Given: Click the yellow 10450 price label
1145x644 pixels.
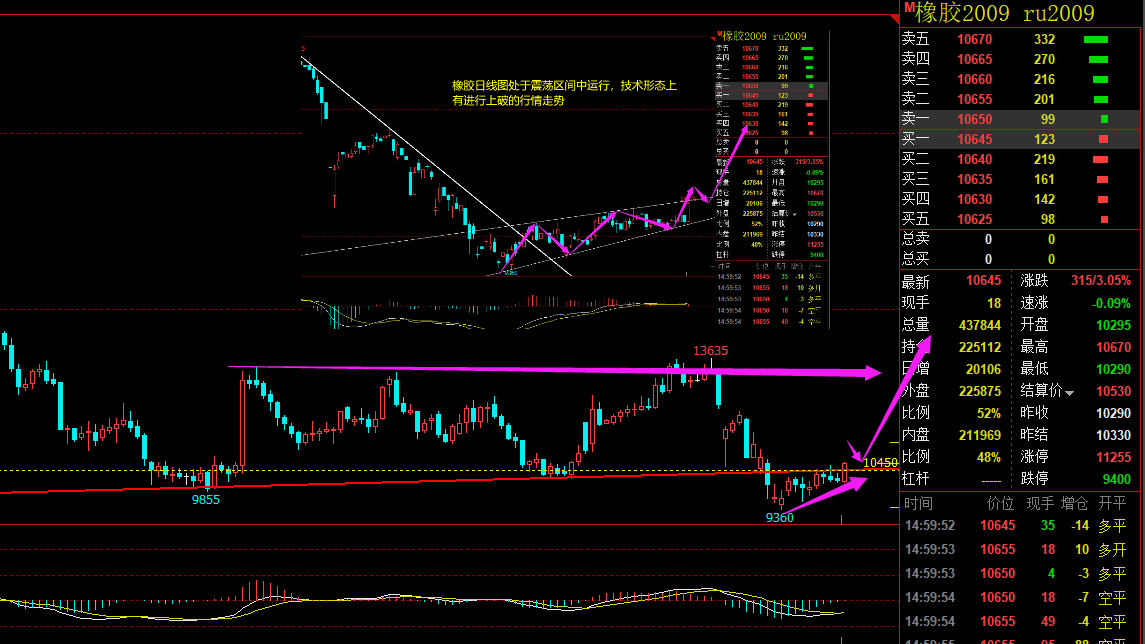Looking at the screenshot, I should (x=880, y=462).
